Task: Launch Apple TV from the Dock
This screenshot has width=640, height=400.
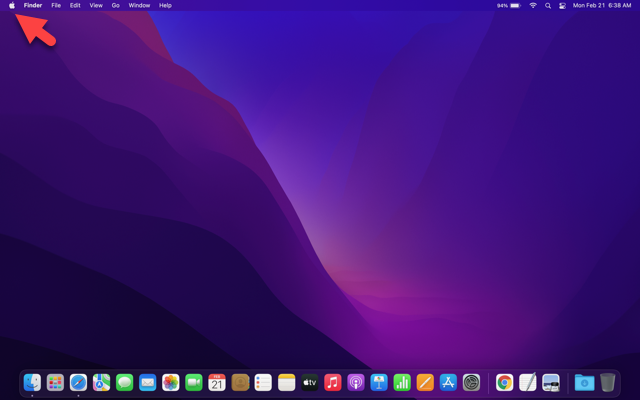Action: [x=309, y=382]
